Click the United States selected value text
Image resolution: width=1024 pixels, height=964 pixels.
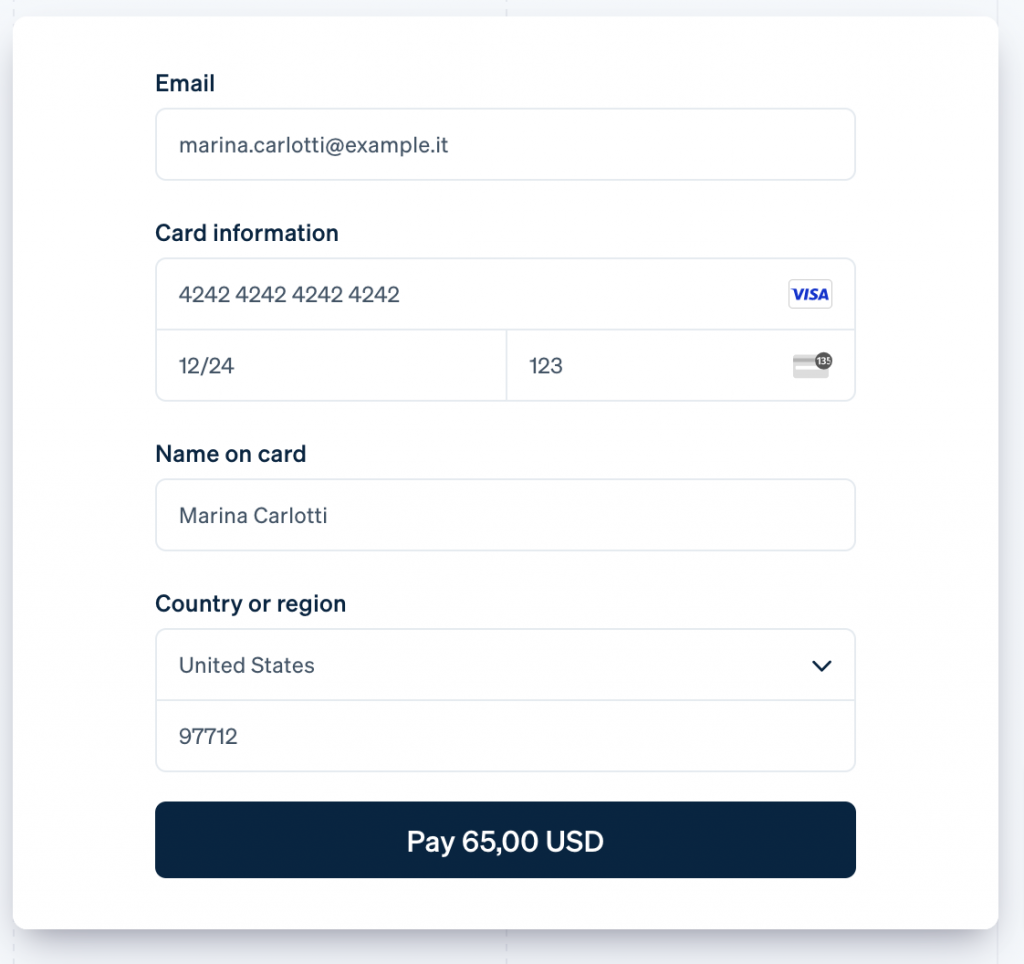tap(247, 665)
